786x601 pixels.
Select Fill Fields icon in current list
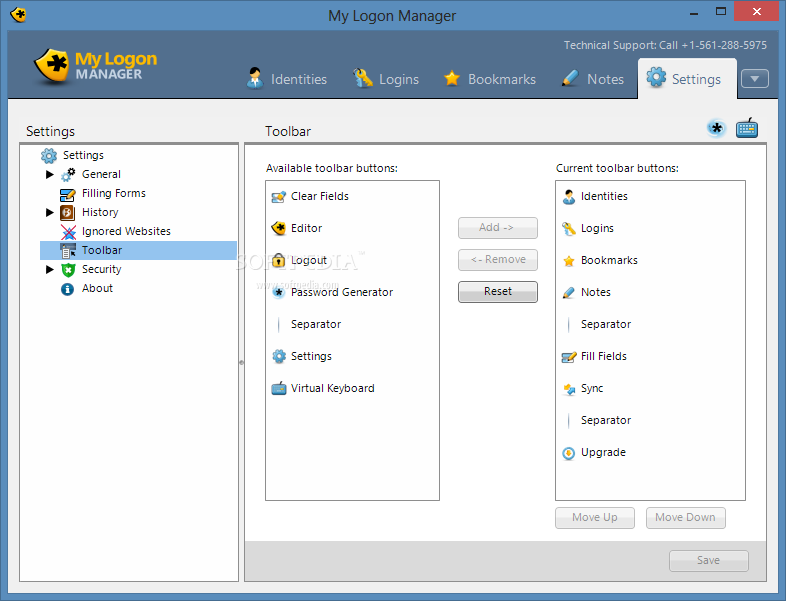click(568, 357)
